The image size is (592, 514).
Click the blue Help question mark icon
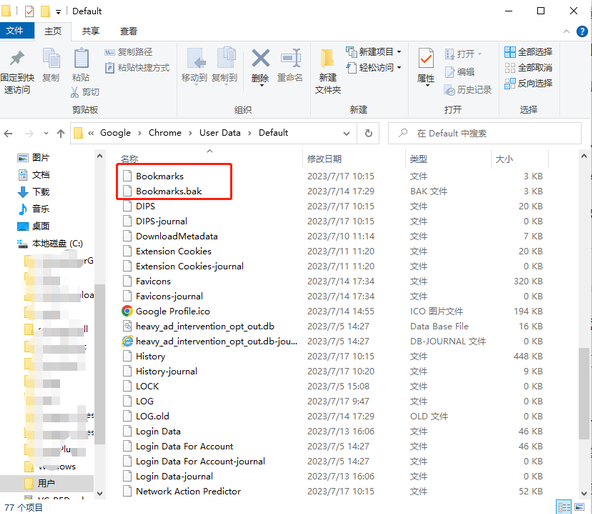pyautogui.click(x=582, y=31)
